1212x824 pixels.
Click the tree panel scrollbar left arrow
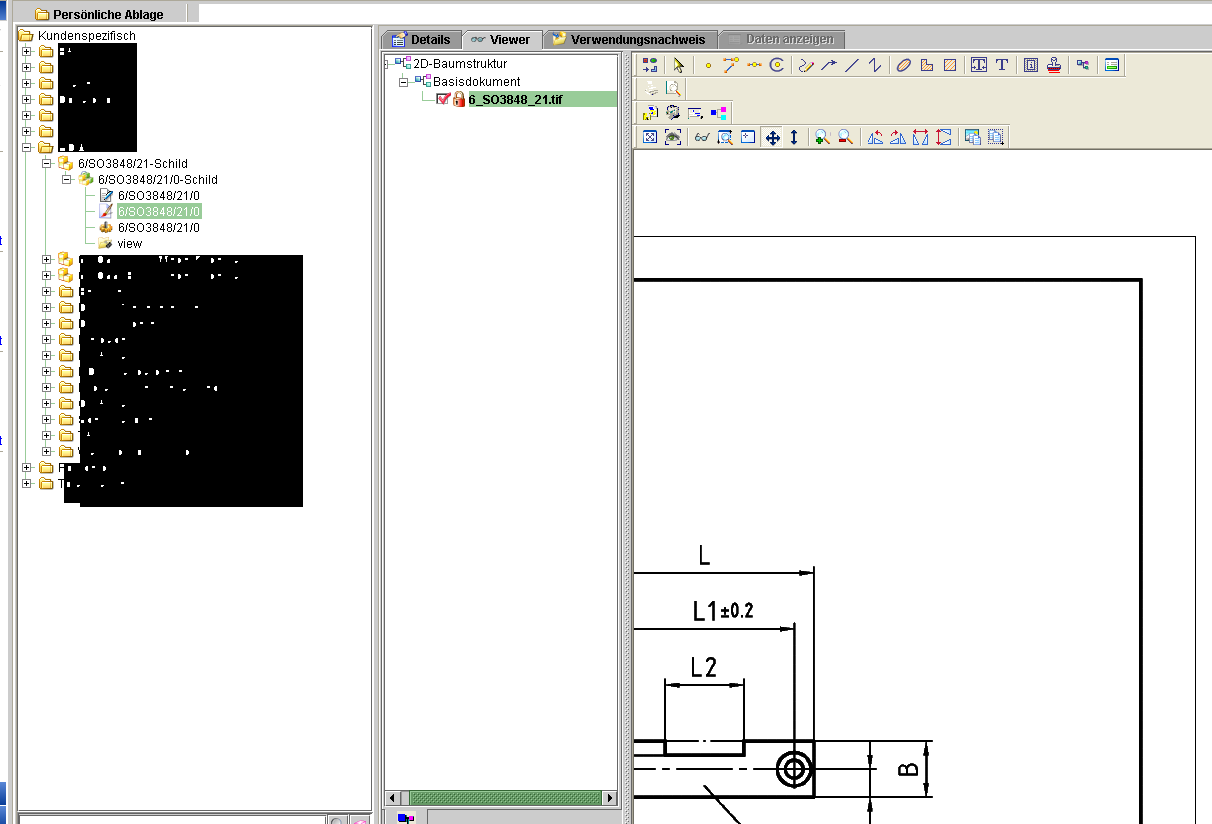click(392, 798)
